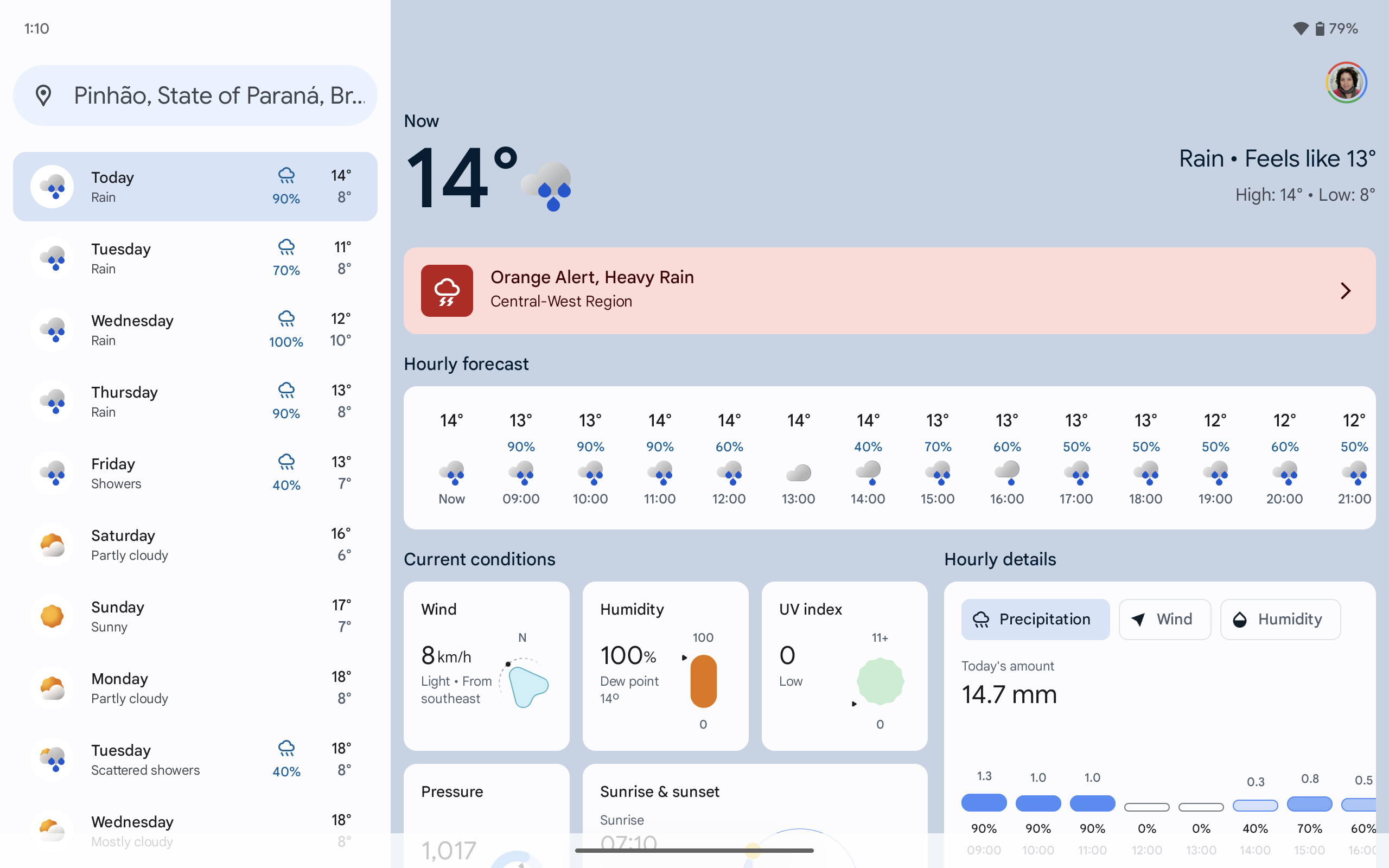This screenshot has width=1389, height=868.
Task: Select the Precipitation chip in Hourly details
Action: pos(1035,619)
